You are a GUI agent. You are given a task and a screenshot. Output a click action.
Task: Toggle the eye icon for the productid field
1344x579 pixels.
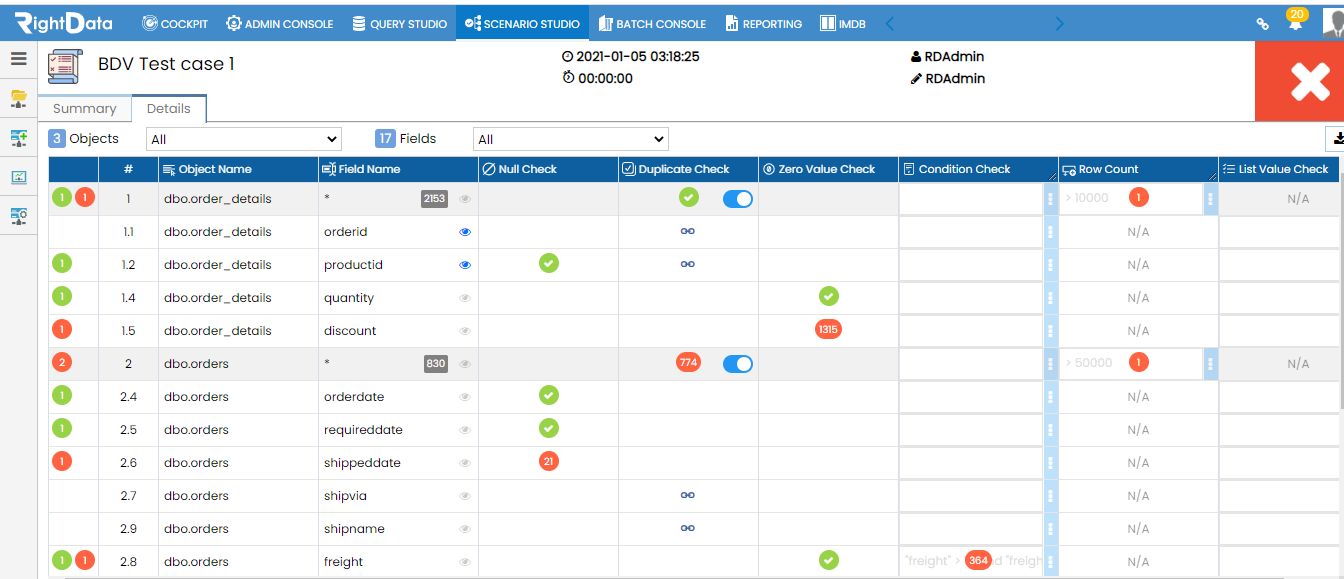pos(465,265)
